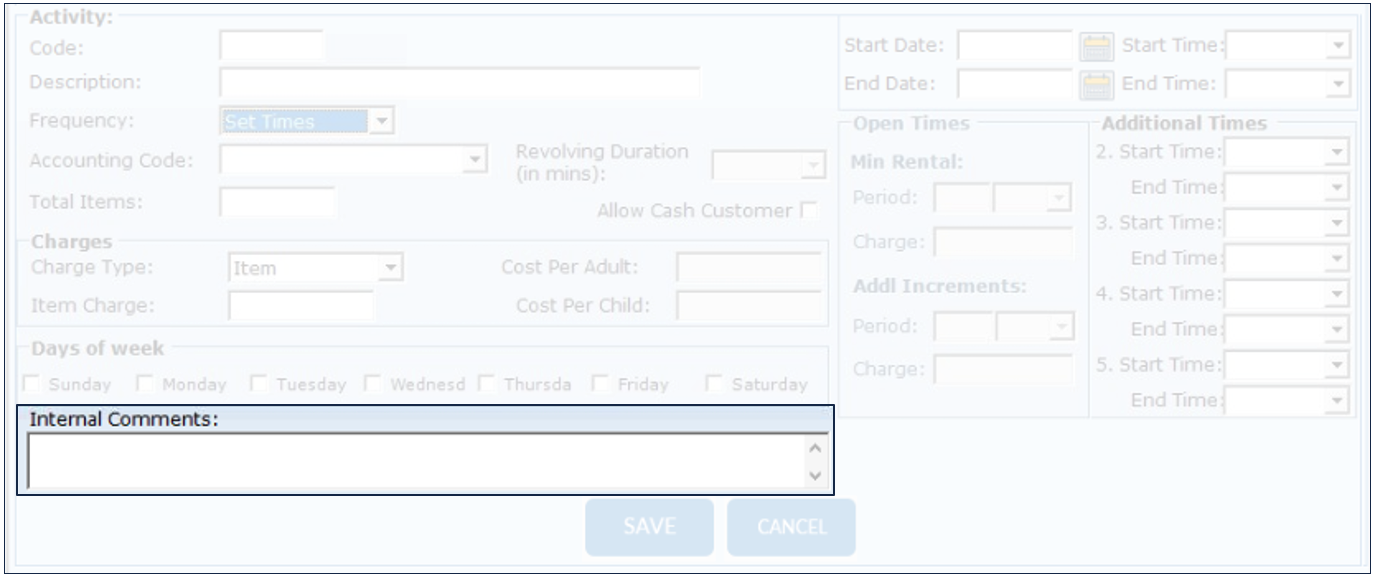
Task: Select the Monday checkbox
Action: (x=146, y=384)
